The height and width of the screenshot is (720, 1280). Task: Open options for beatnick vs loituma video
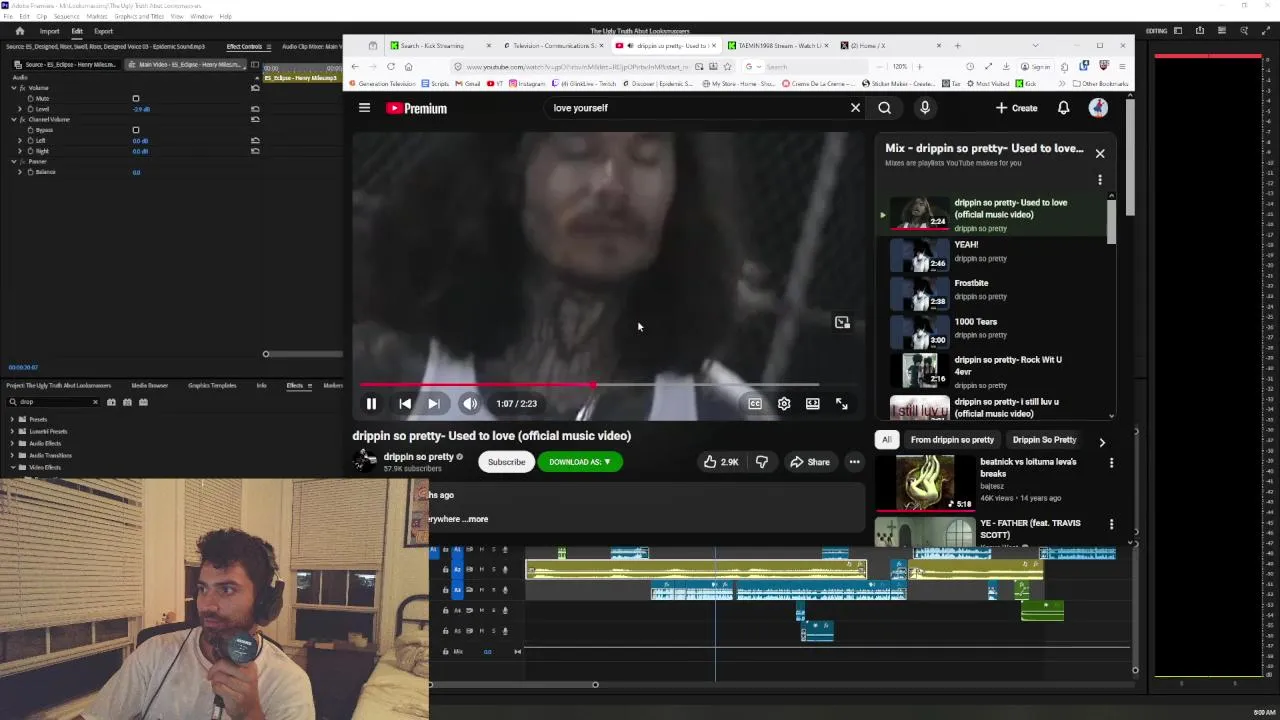click(x=1111, y=463)
